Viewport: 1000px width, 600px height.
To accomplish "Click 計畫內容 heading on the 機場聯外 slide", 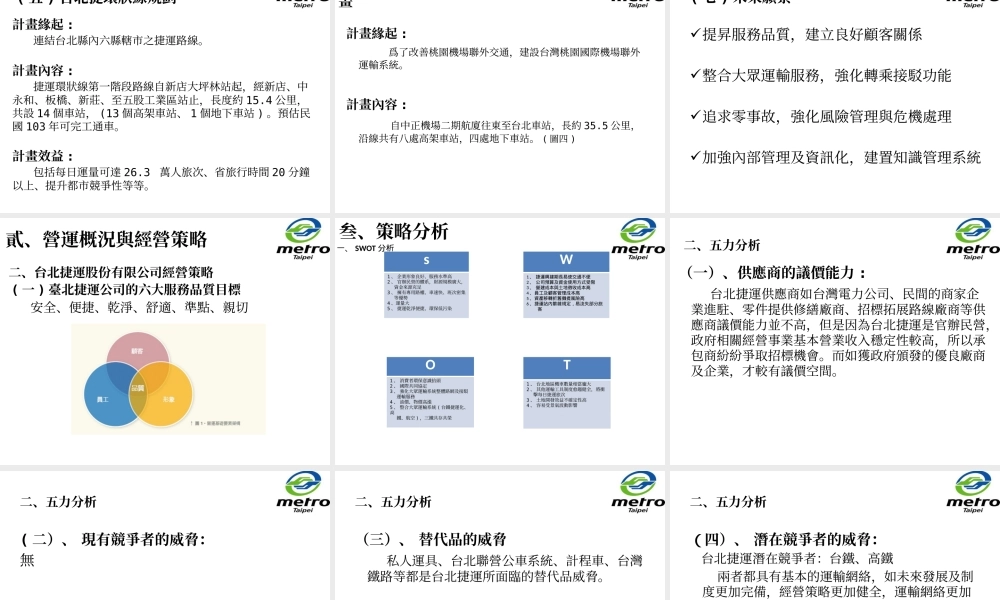I will click(378, 105).
